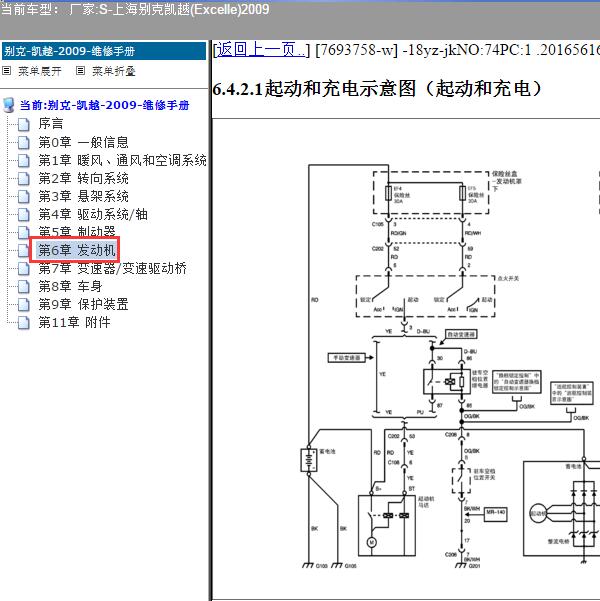Open 第11章 附件
Viewport: 600px width, 601px height.
pos(74,322)
